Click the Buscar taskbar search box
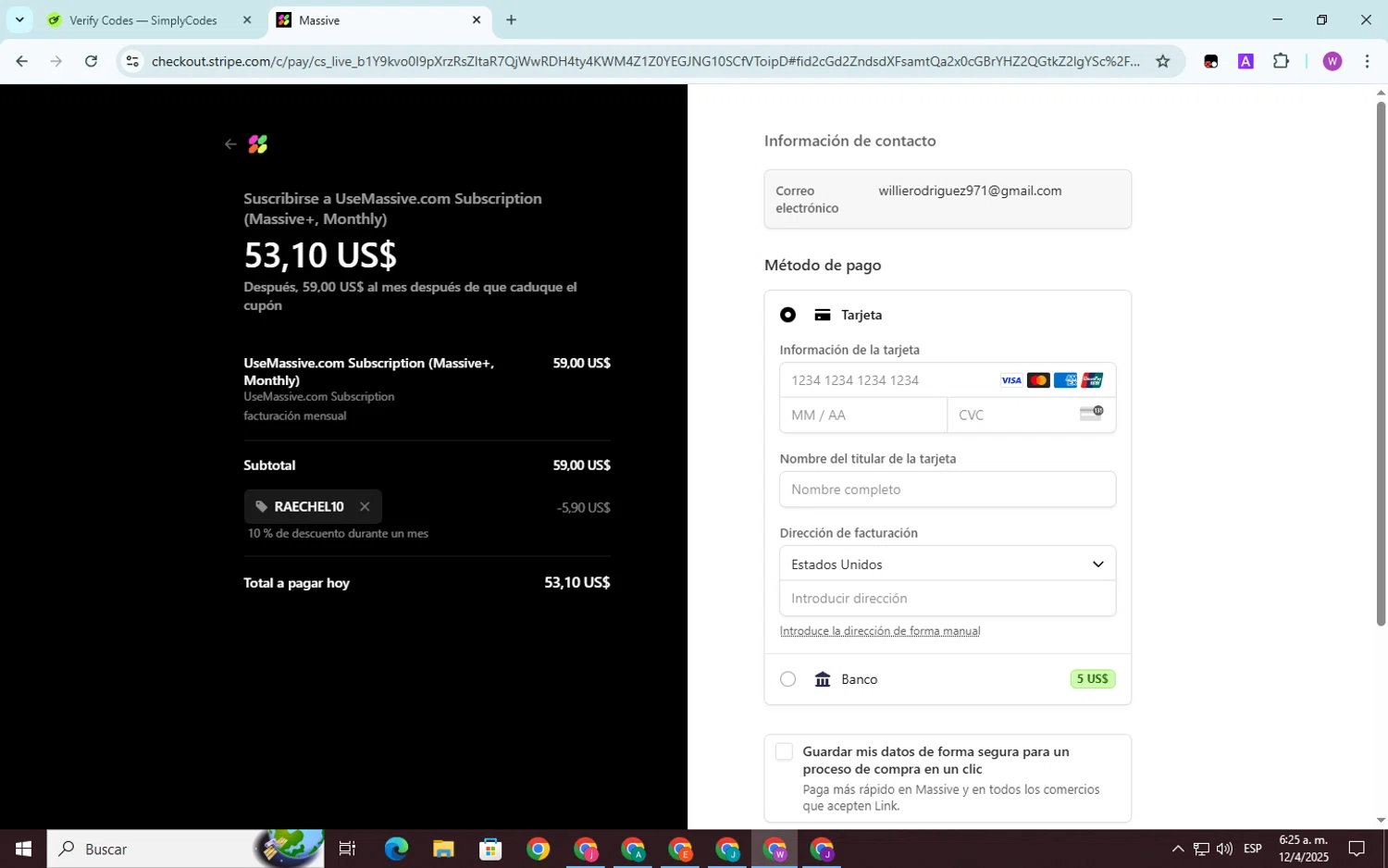The image size is (1388, 868). click(x=185, y=849)
